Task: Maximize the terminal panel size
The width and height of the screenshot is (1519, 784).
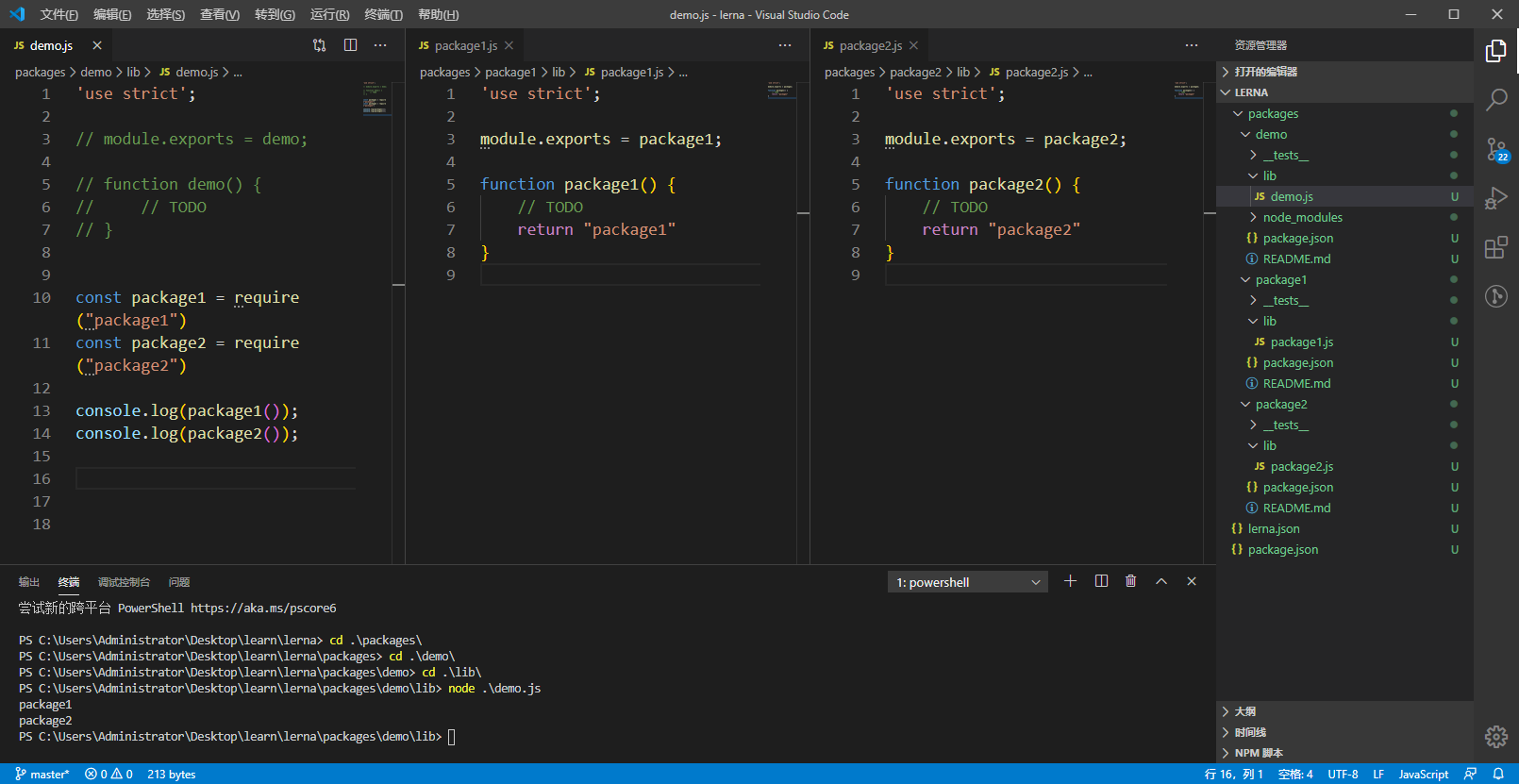Action: pos(1161,581)
